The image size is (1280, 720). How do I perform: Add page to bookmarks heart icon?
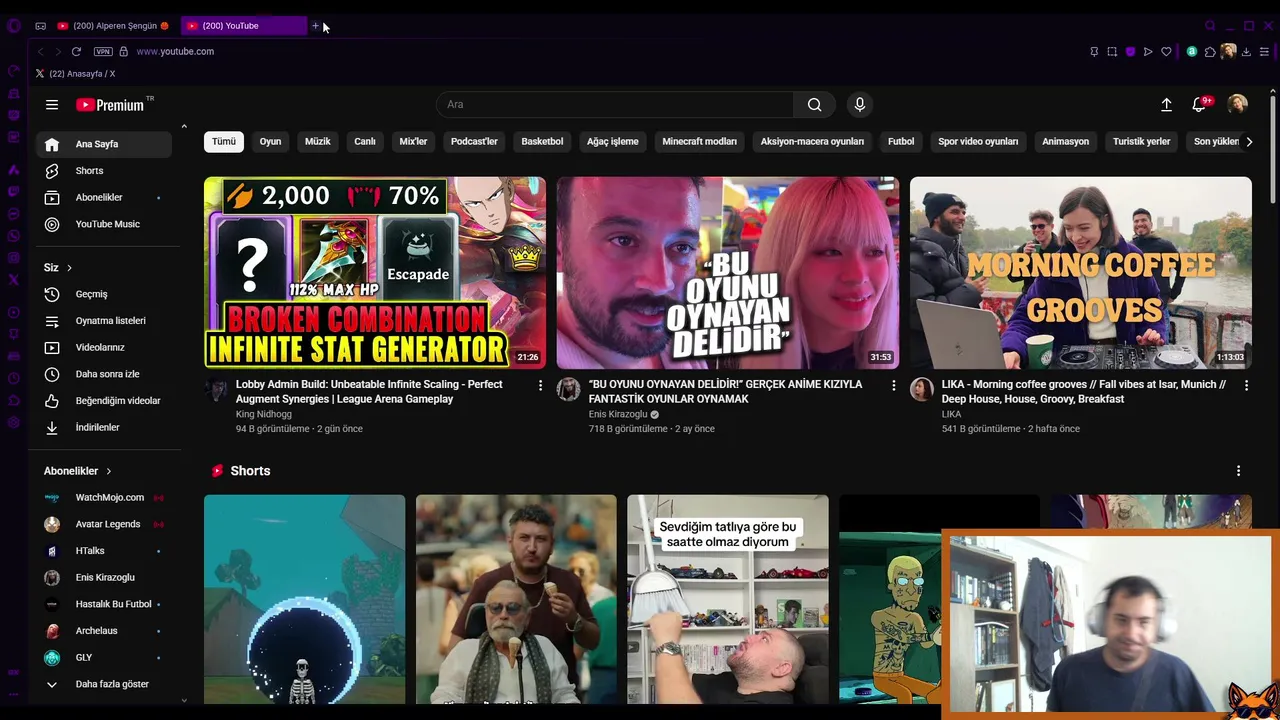pyautogui.click(x=1166, y=51)
